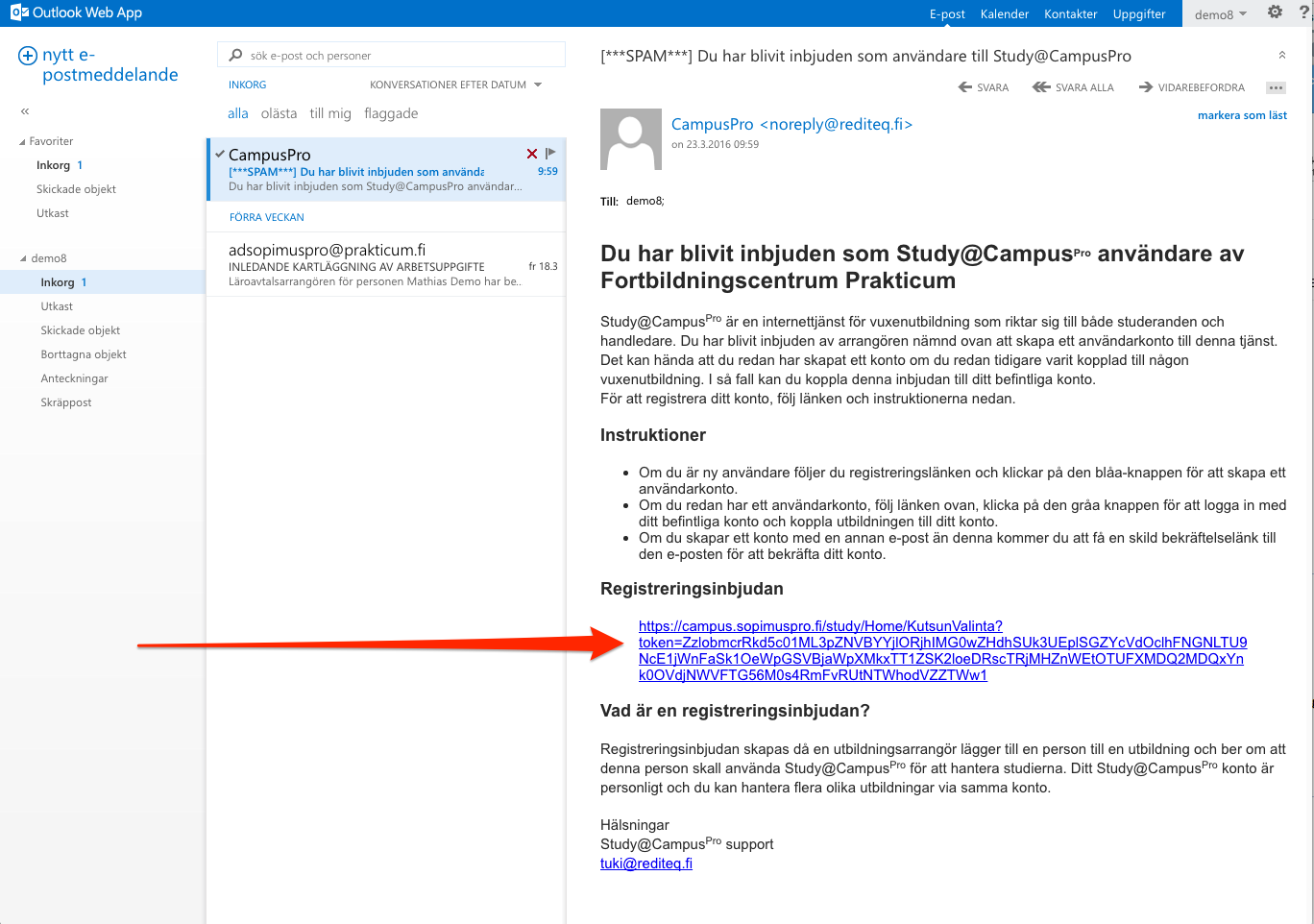The image size is (1314, 924).
Task: Click the checkmark on CampusPro message
Action: 220,154
